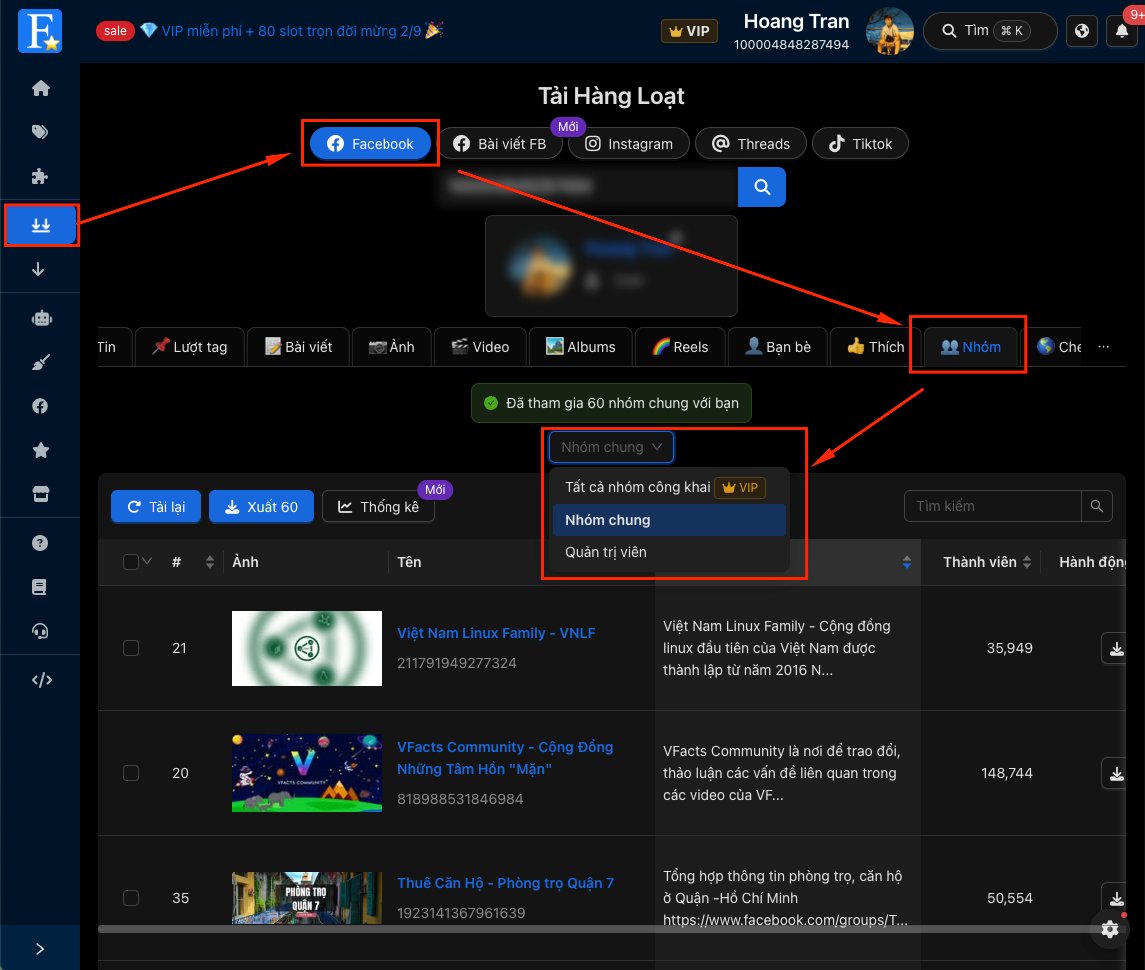Click the Tải lại reload button
The width and height of the screenshot is (1145, 970).
(156, 507)
